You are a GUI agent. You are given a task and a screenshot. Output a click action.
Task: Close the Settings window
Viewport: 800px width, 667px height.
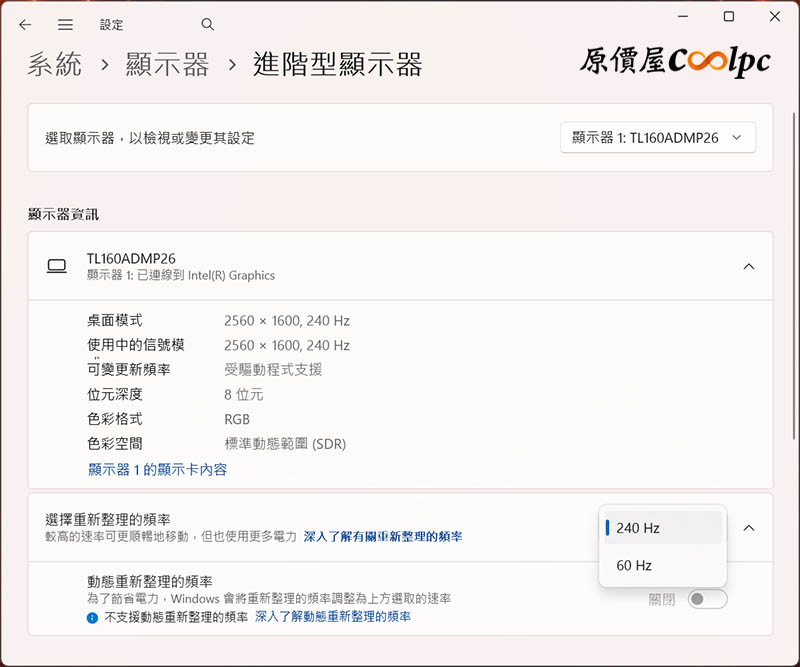pos(775,17)
